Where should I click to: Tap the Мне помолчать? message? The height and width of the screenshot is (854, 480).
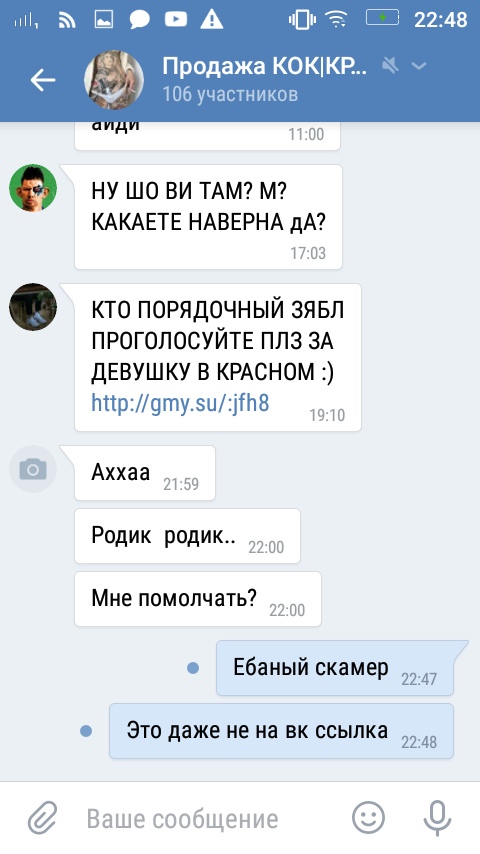point(198,599)
